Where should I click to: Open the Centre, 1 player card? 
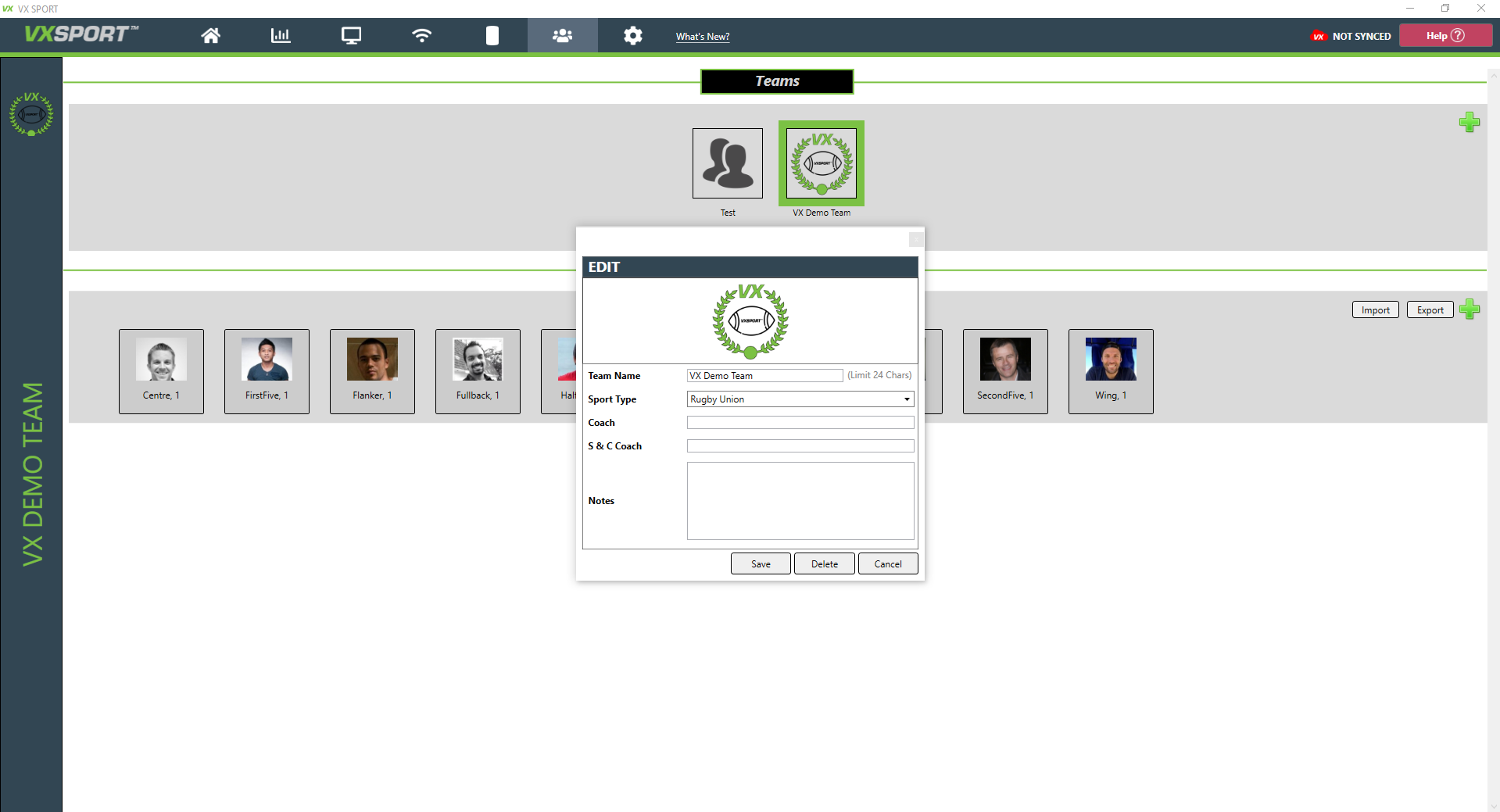tap(161, 371)
